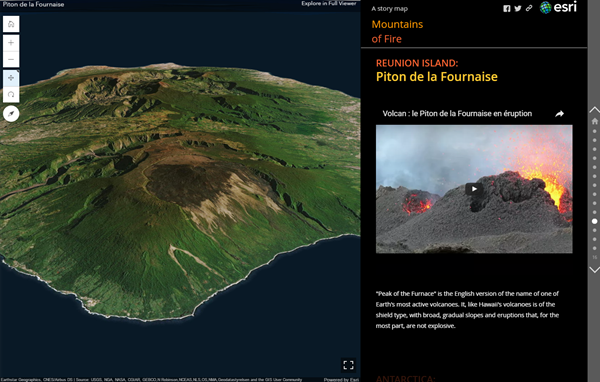600x382 pixels.
Task: Open video title Volcan le Piton link
Action: 457,114
